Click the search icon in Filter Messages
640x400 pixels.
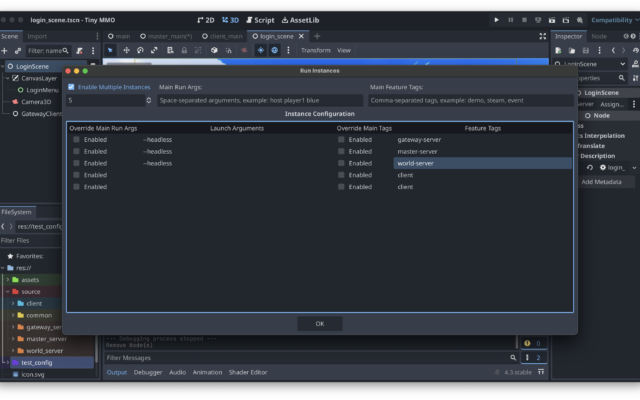tap(513, 358)
